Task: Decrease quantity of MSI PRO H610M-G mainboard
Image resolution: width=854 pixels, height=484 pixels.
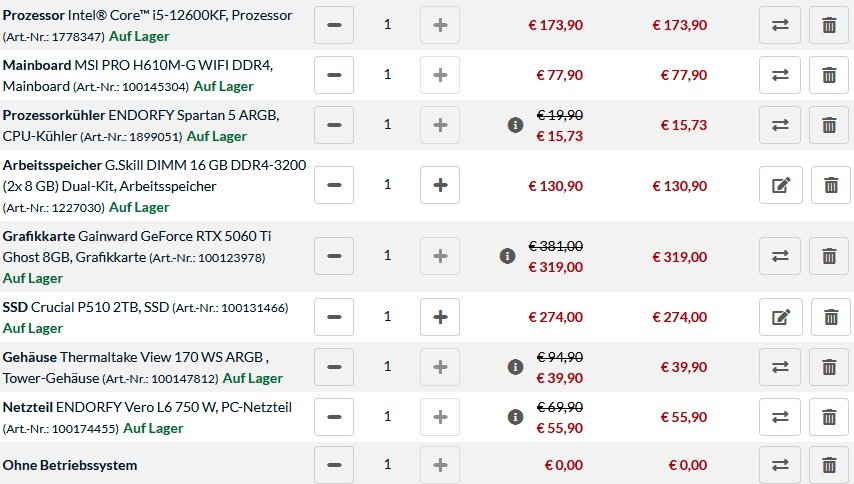Action: point(334,75)
